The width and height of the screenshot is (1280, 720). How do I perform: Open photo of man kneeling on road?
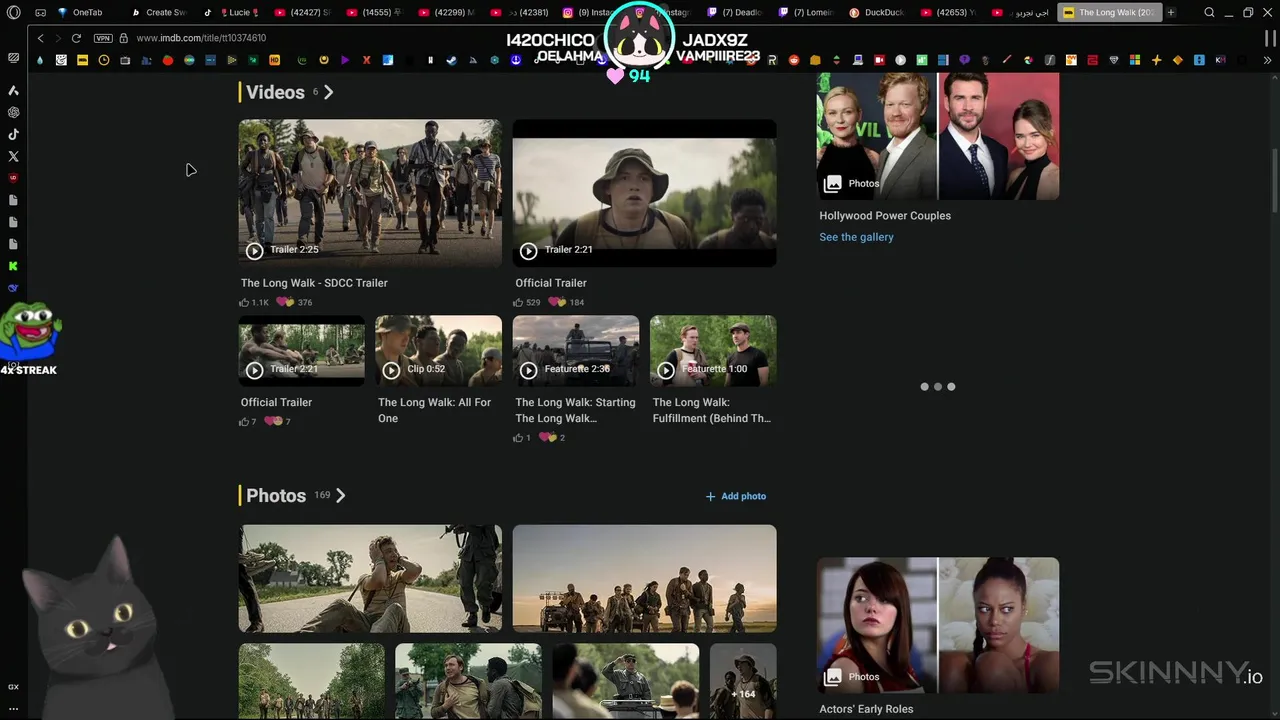point(370,579)
